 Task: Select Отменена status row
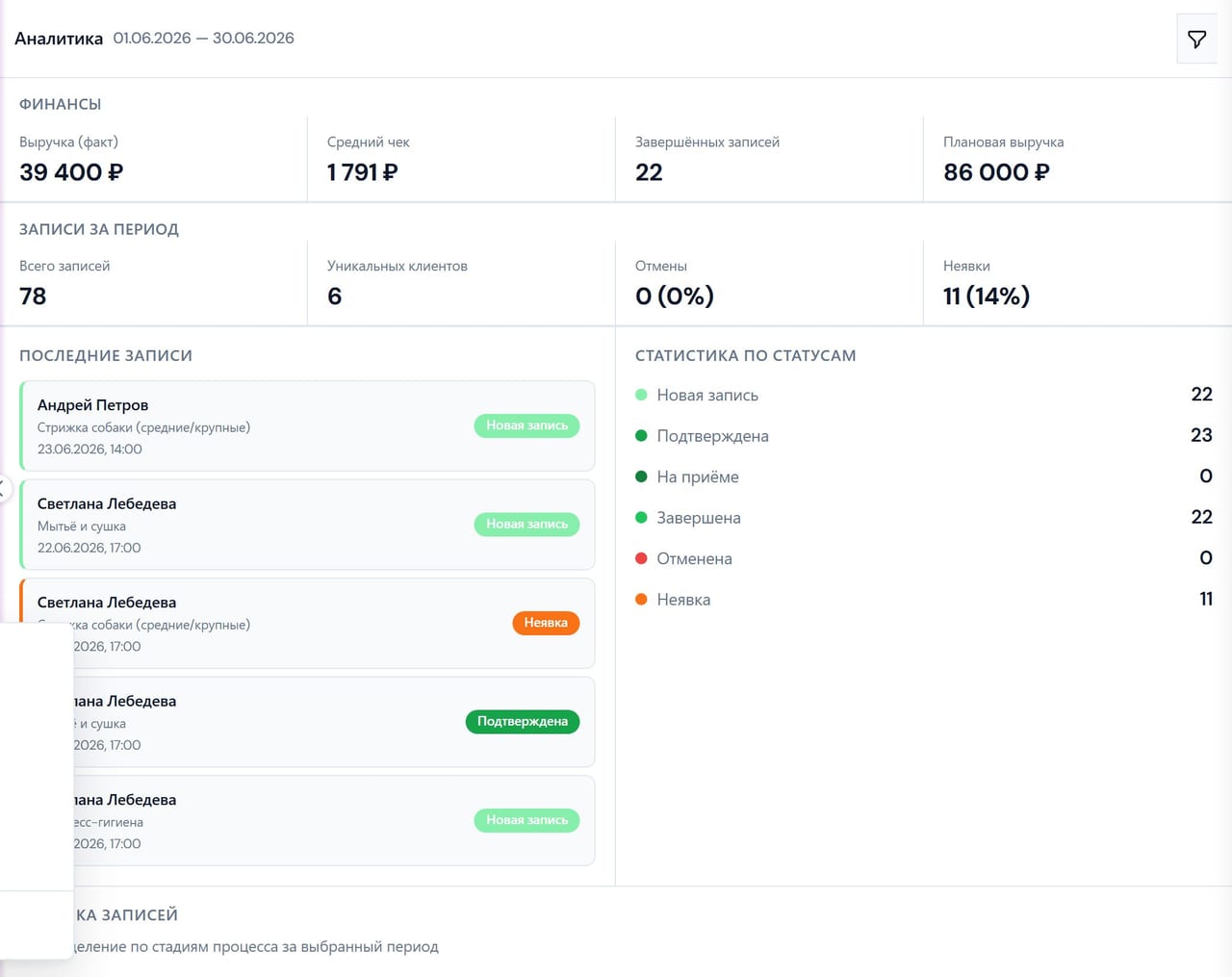tap(924, 558)
